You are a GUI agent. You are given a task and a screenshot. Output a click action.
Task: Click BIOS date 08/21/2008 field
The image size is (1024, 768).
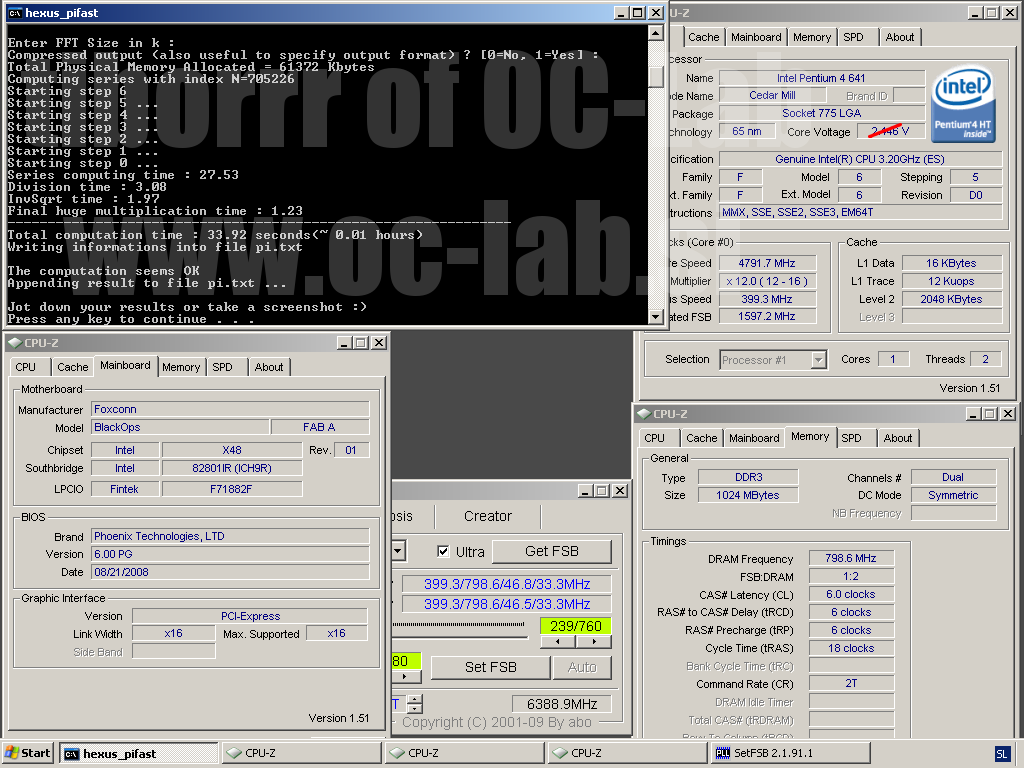click(x=230, y=572)
